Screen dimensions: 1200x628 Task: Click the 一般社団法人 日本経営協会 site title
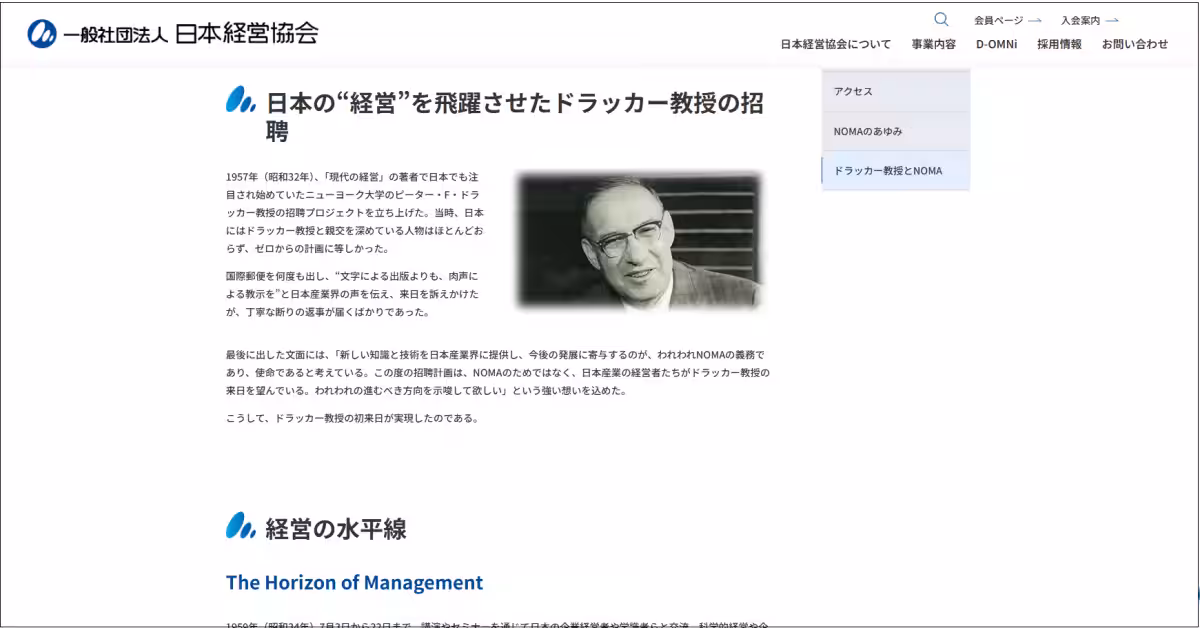pos(190,33)
